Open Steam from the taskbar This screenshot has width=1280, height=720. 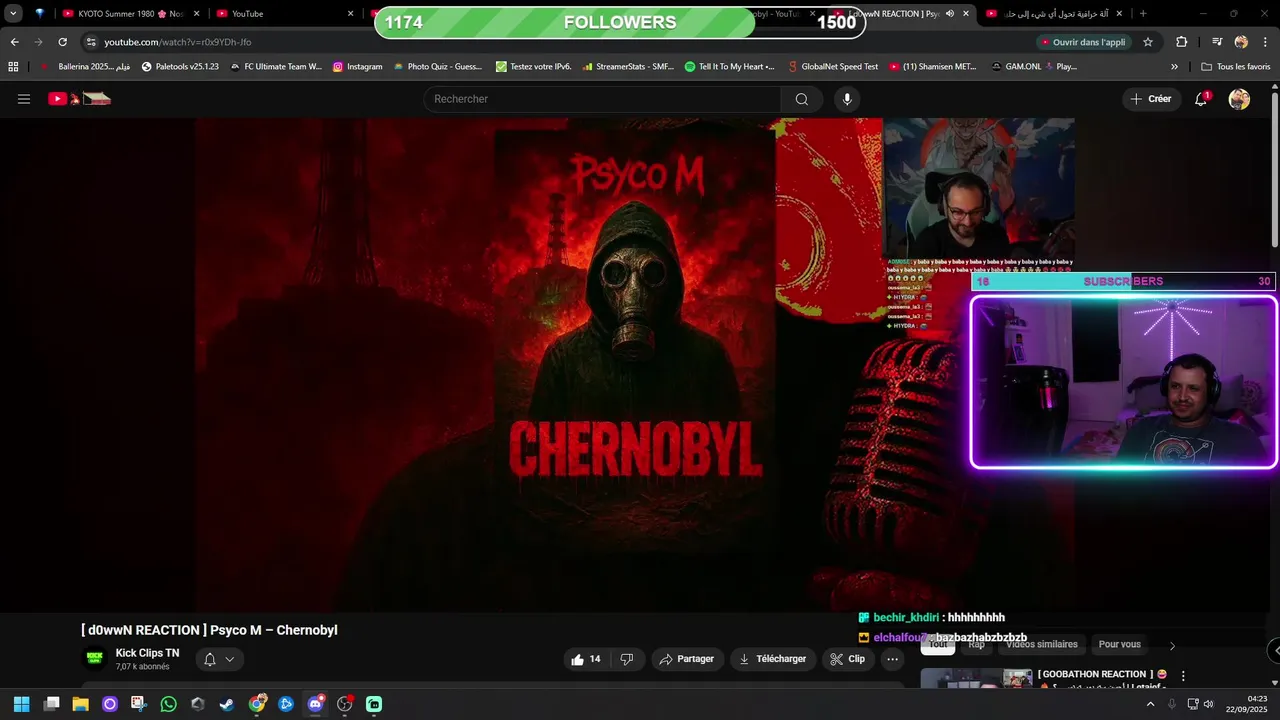[x=227, y=704]
